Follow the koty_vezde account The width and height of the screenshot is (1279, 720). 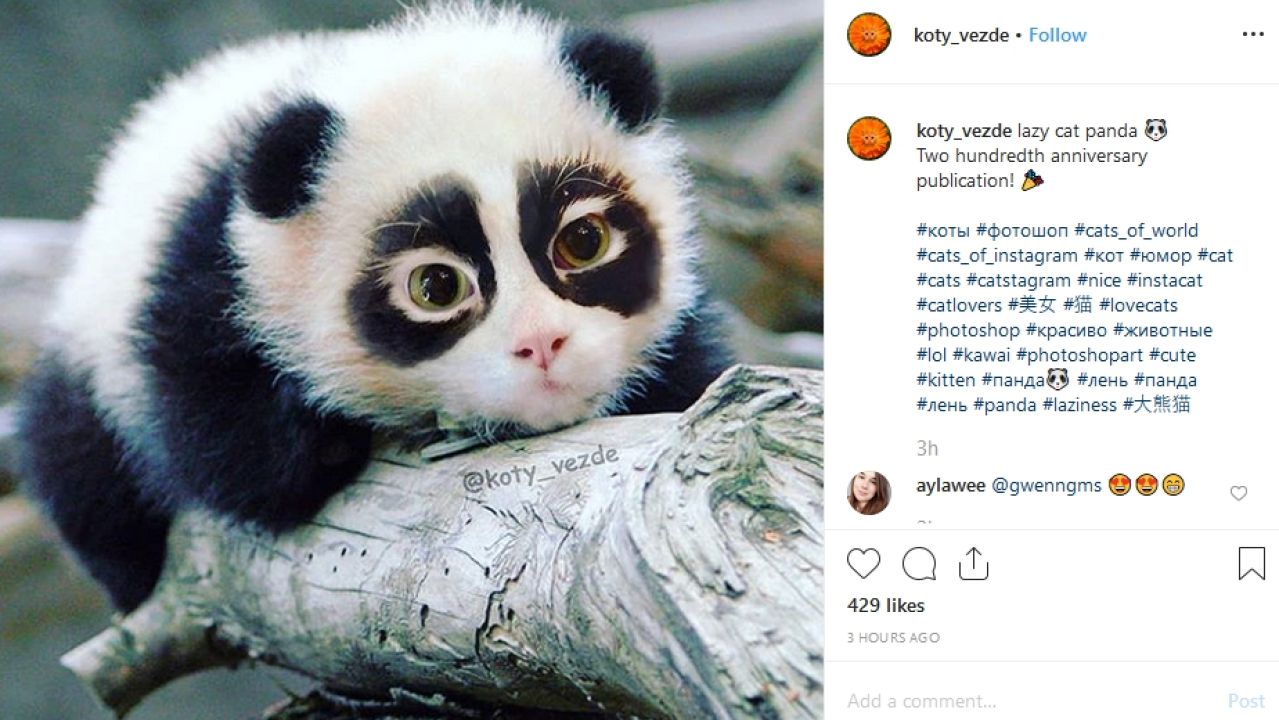tap(1057, 35)
